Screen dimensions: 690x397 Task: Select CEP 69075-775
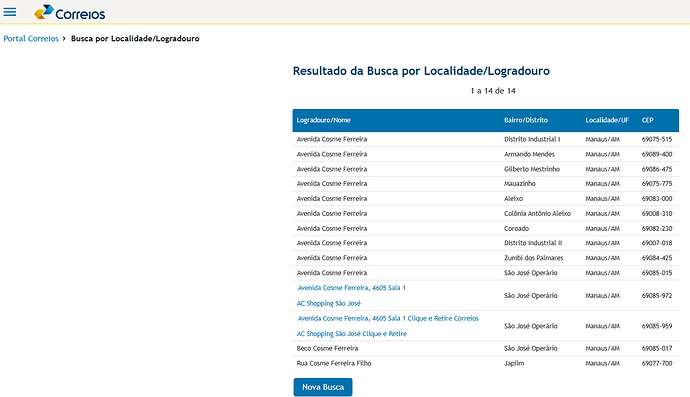[657, 184]
